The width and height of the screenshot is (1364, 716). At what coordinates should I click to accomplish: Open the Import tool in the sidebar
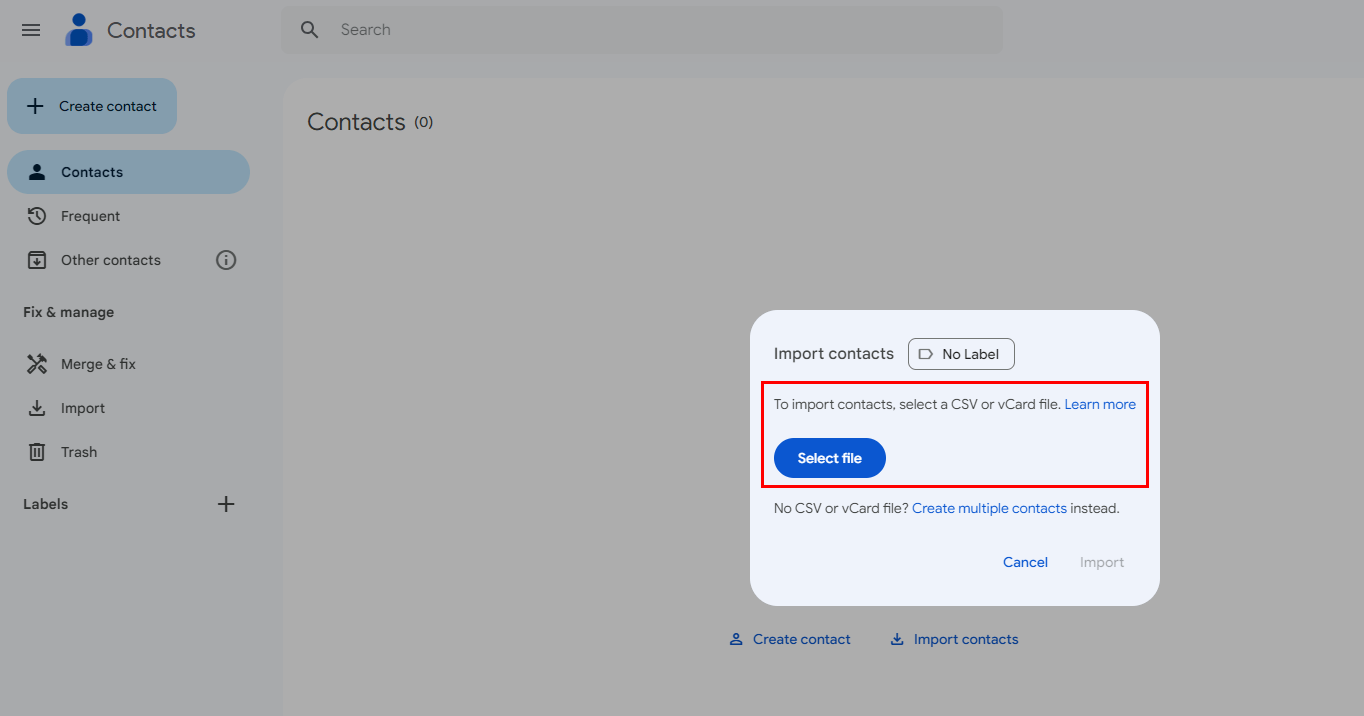83,407
